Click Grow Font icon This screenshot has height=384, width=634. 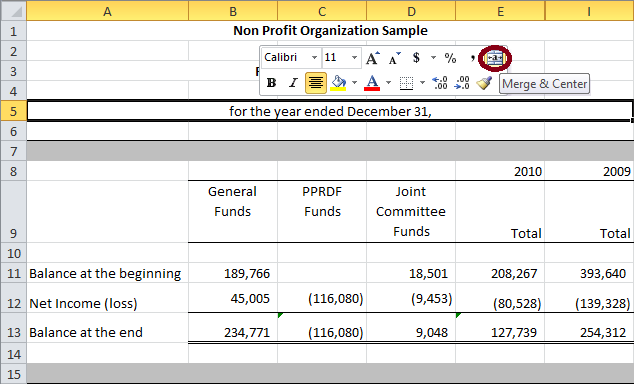coord(373,58)
